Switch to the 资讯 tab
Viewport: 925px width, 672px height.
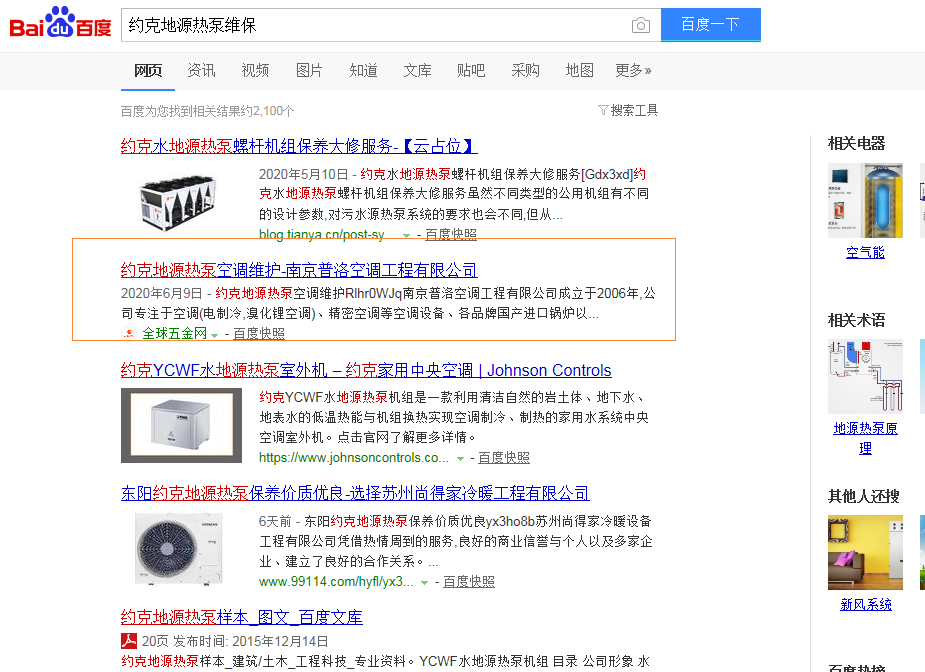(201, 71)
